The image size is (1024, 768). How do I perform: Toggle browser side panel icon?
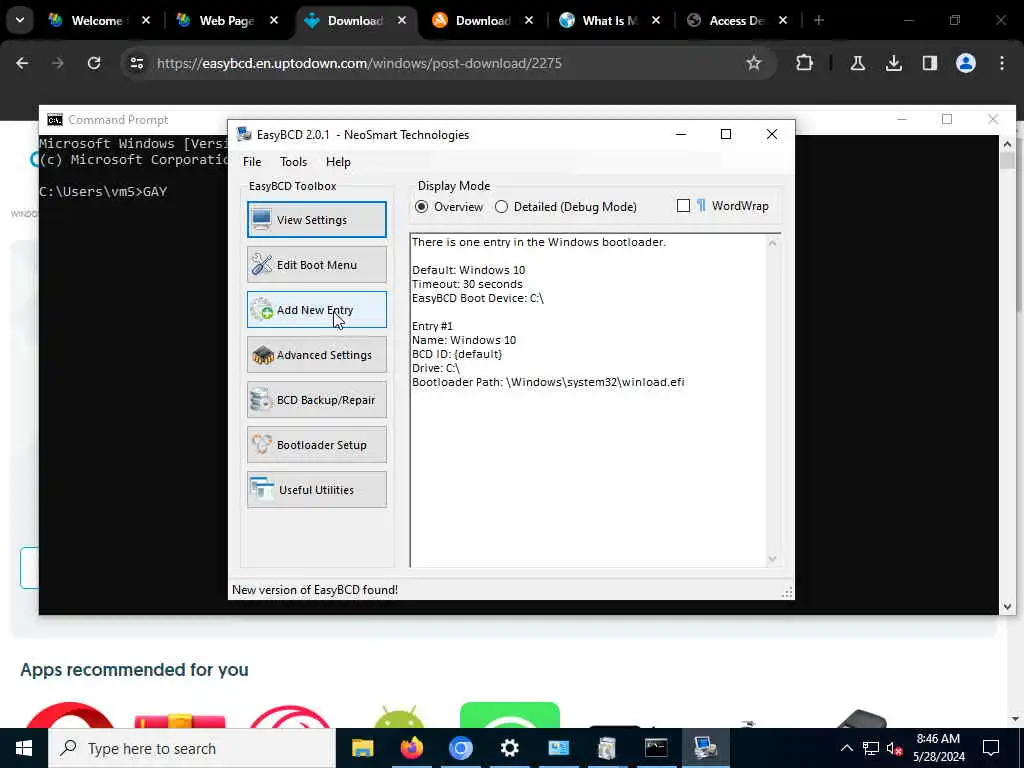(x=929, y=63)
